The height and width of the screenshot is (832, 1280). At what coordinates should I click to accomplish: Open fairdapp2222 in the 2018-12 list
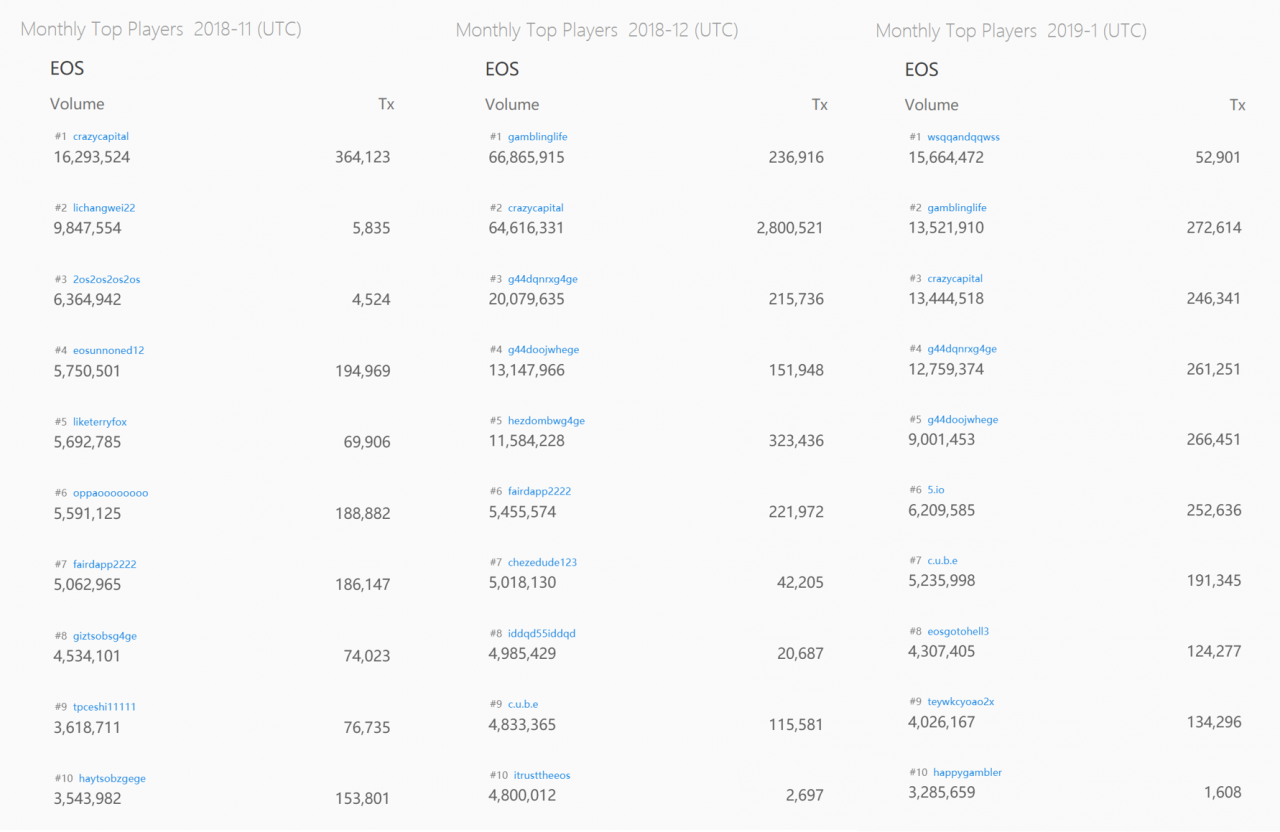click(x=540, y=491)
